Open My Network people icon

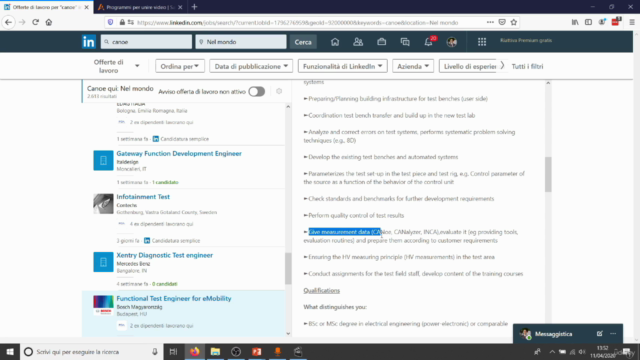point(358,42)
